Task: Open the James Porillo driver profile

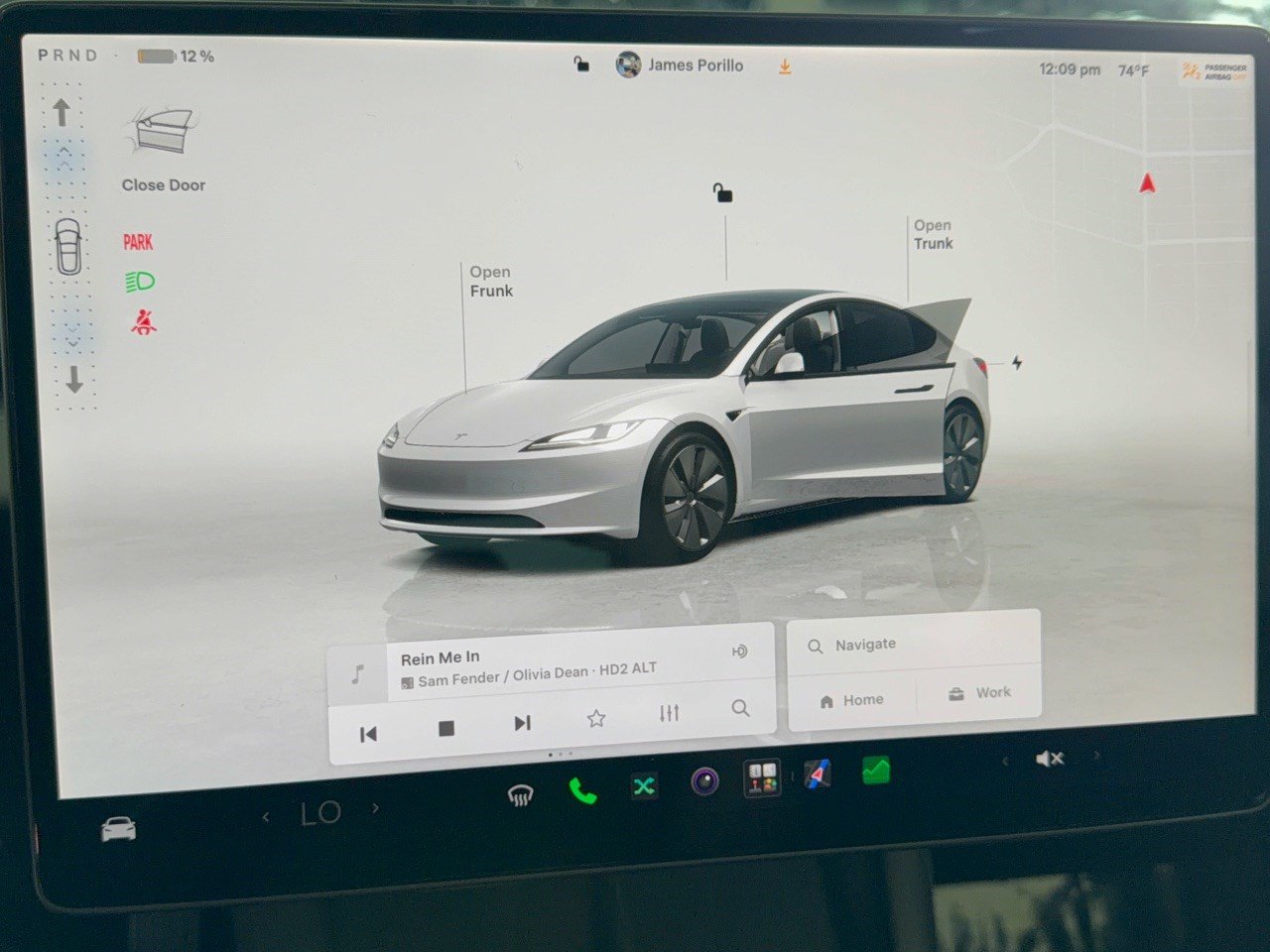Action: coord(680,65)
